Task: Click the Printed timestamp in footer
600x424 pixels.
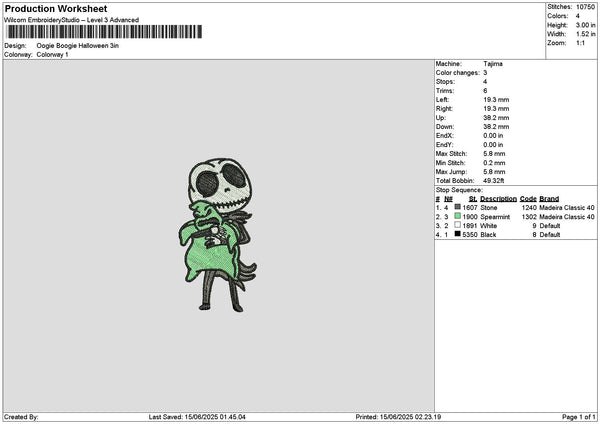Action: click(398, 417)
